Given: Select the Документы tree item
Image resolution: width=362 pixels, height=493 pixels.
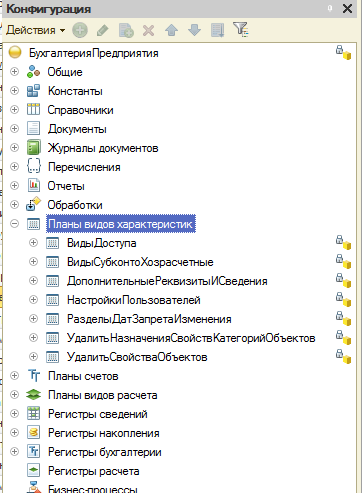Looking at the screenshot, I should click(x=77, y=129).
